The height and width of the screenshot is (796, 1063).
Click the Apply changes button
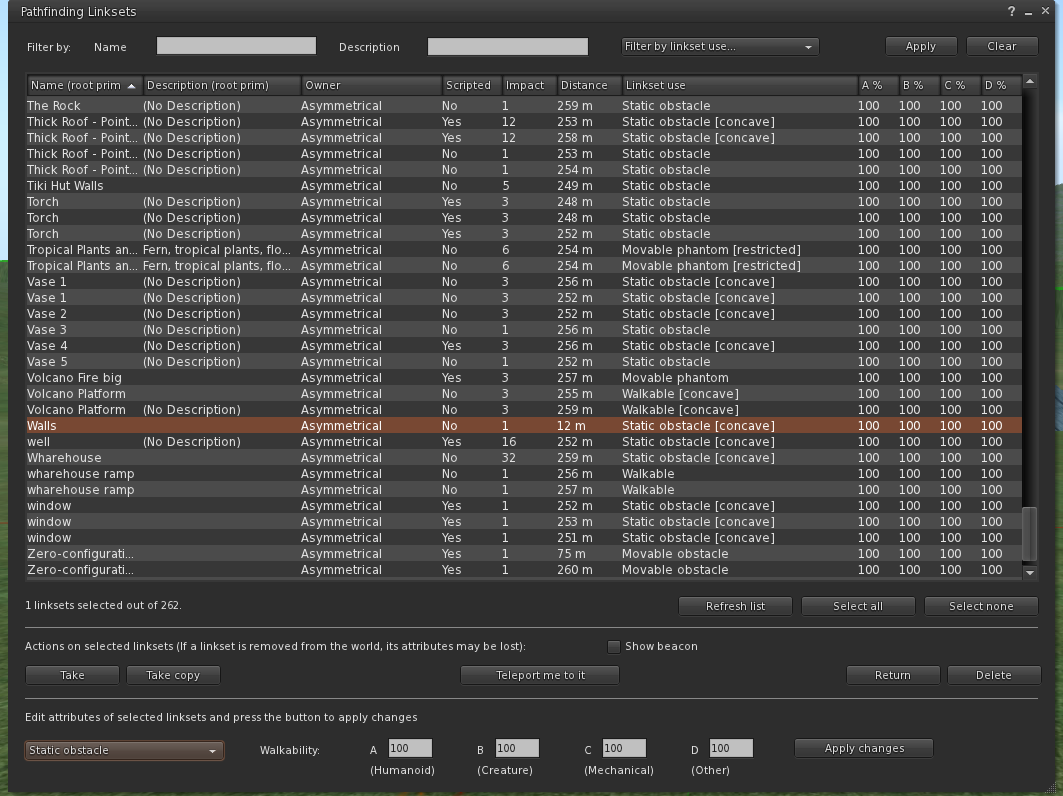pos(864,749)
